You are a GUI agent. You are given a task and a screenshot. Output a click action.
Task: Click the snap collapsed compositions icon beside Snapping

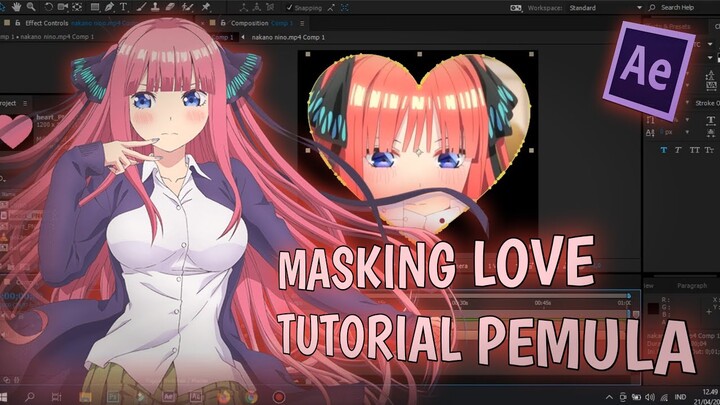(331, 8)
